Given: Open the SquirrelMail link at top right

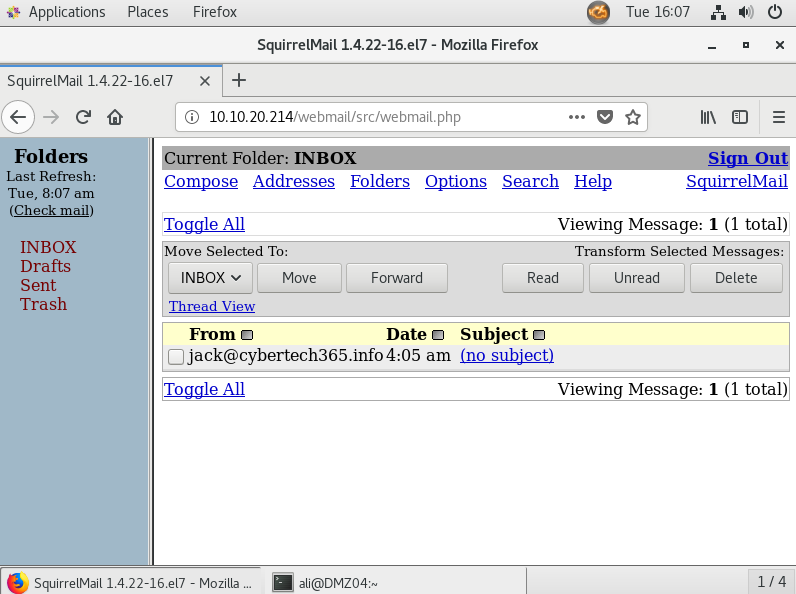Looking at the screenshot, I should pos(737,181).
